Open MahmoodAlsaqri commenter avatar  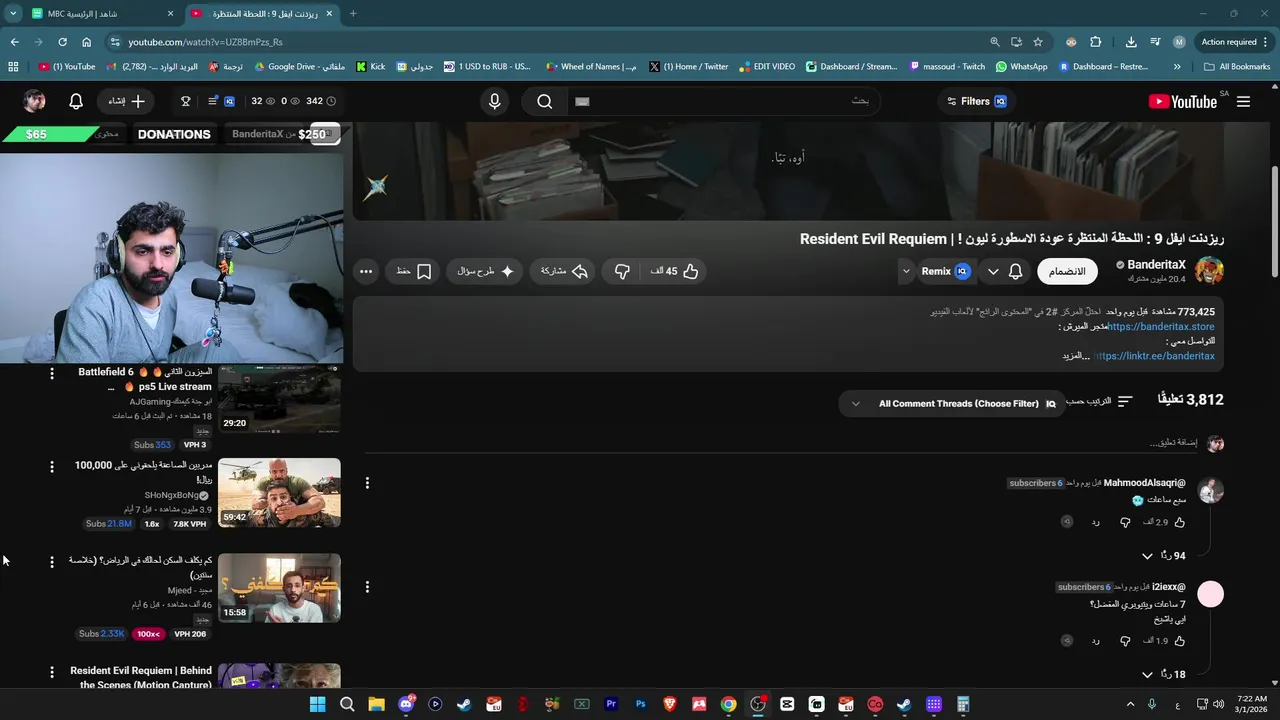1211,491
